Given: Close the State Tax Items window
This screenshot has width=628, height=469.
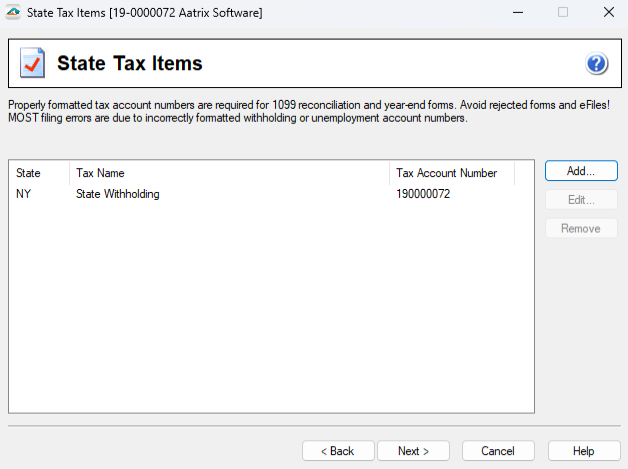Looking at the screenshot, I should [x=608, y=12].
